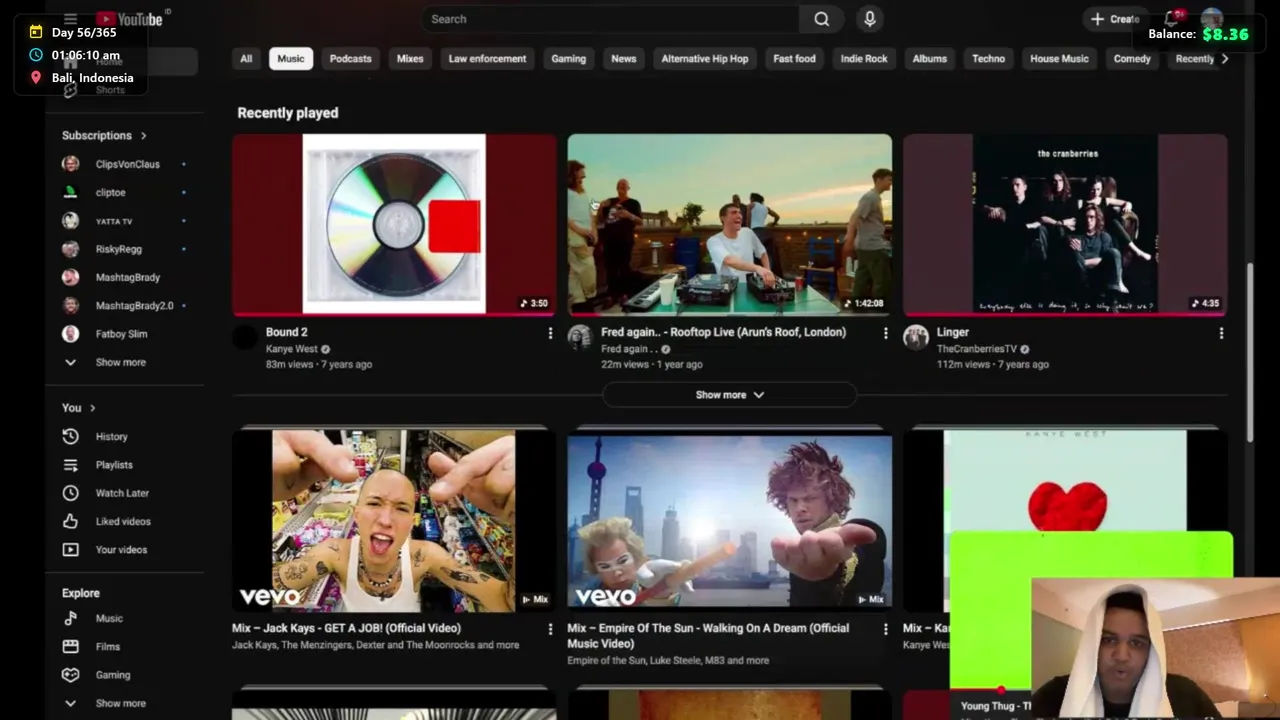This screenshot has height=720, width=1280.
Task: Open MashtagBrady2.0 subscription
Action: click(x=125, y=306)
